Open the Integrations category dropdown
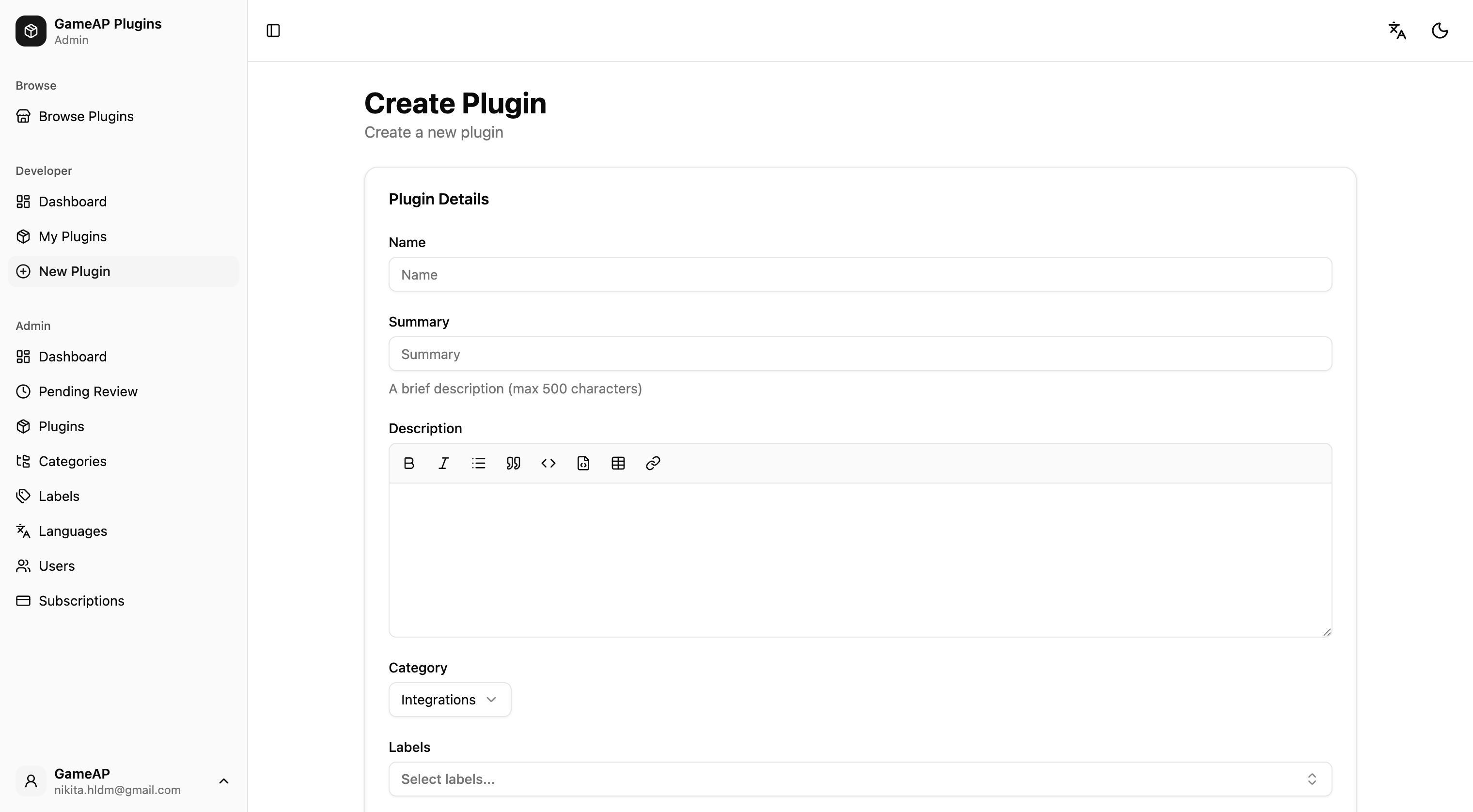Image resolution: width=1473 pixels, height=812 pixels. click(450, 699)
